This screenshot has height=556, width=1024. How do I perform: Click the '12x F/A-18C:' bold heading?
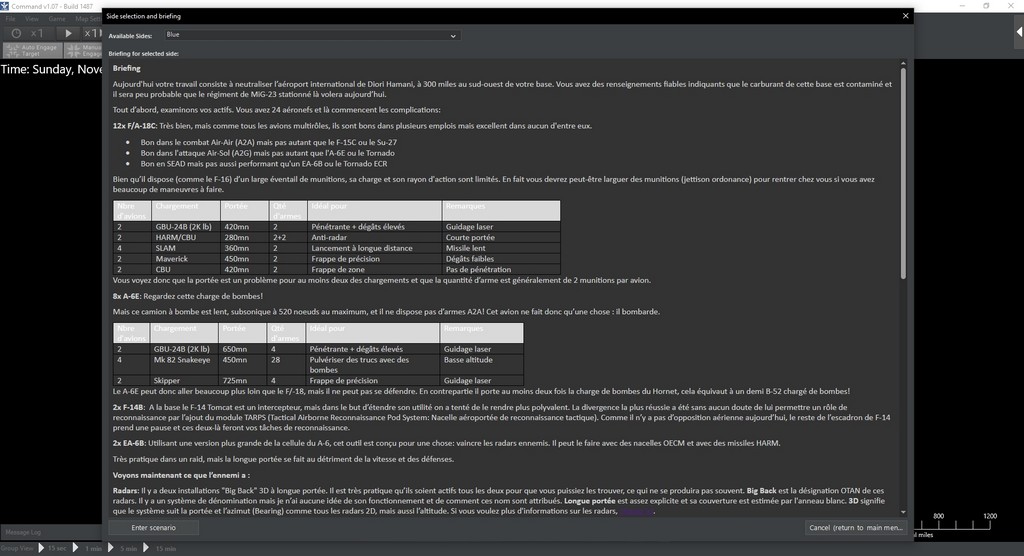[x=135, y=125]
